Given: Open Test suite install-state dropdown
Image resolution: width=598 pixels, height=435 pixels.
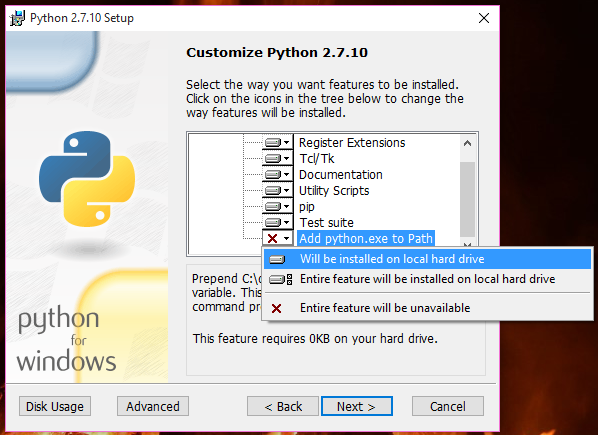Looking at the screenshot, I should pos(277,223).
